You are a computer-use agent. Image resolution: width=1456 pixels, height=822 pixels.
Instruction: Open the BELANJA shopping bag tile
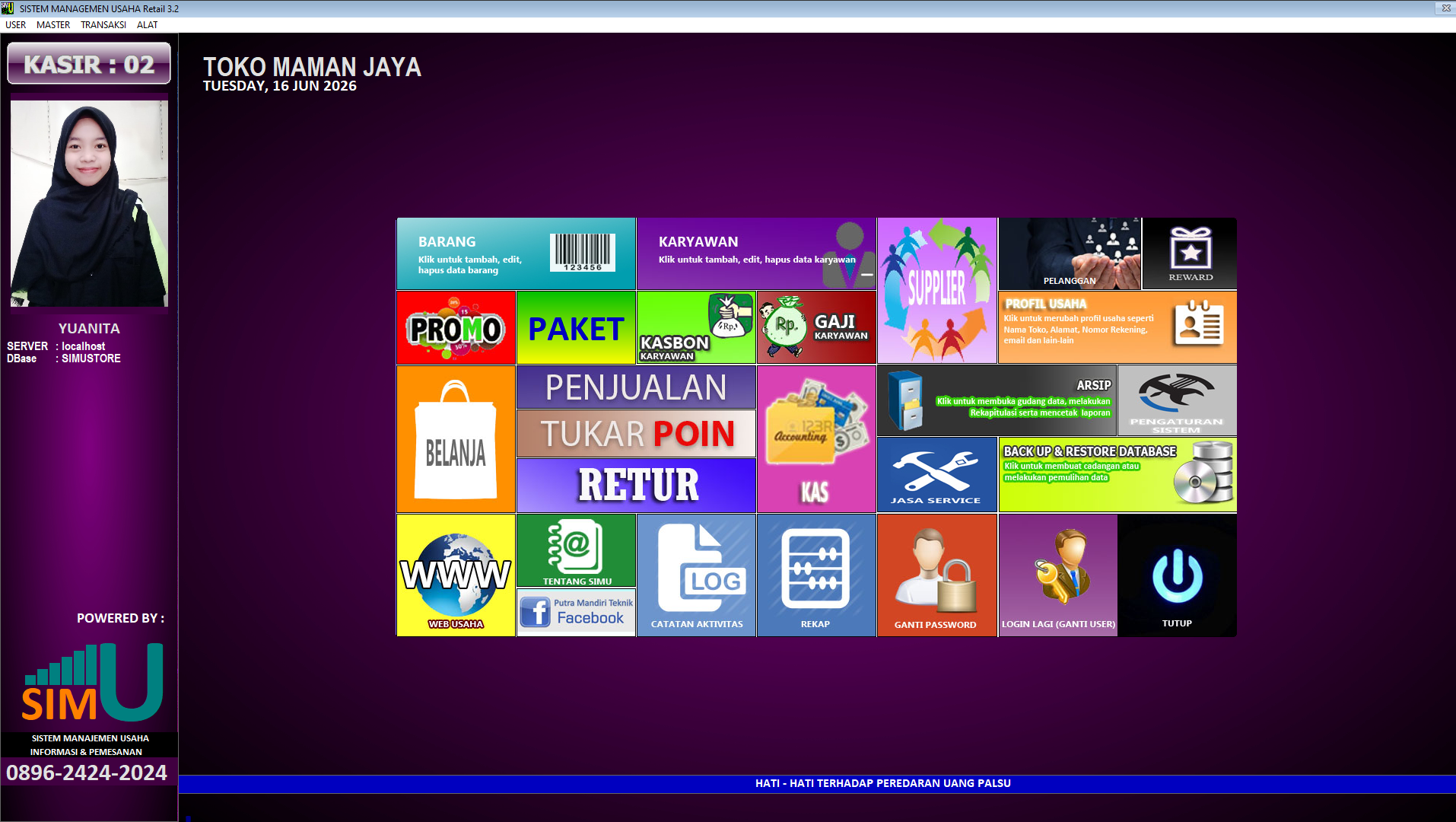[x=456, y=439]
